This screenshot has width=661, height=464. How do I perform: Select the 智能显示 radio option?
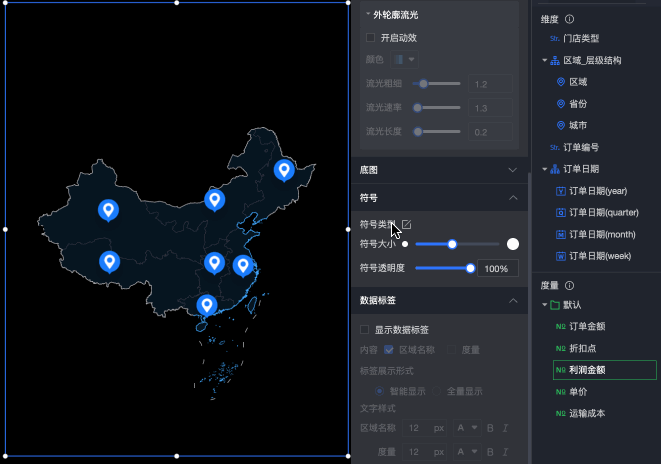(x=379, y=391)
